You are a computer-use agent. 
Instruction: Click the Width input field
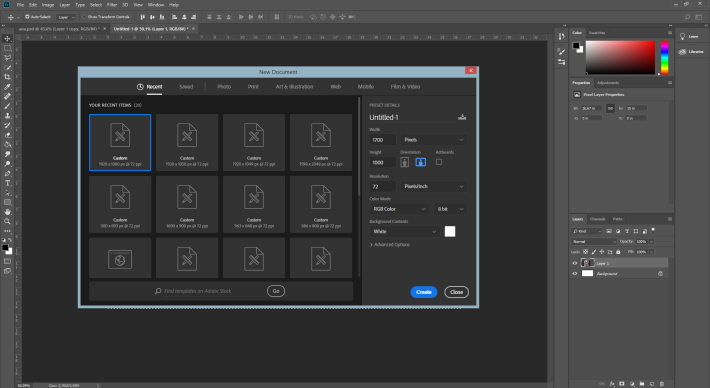point(383,140)
